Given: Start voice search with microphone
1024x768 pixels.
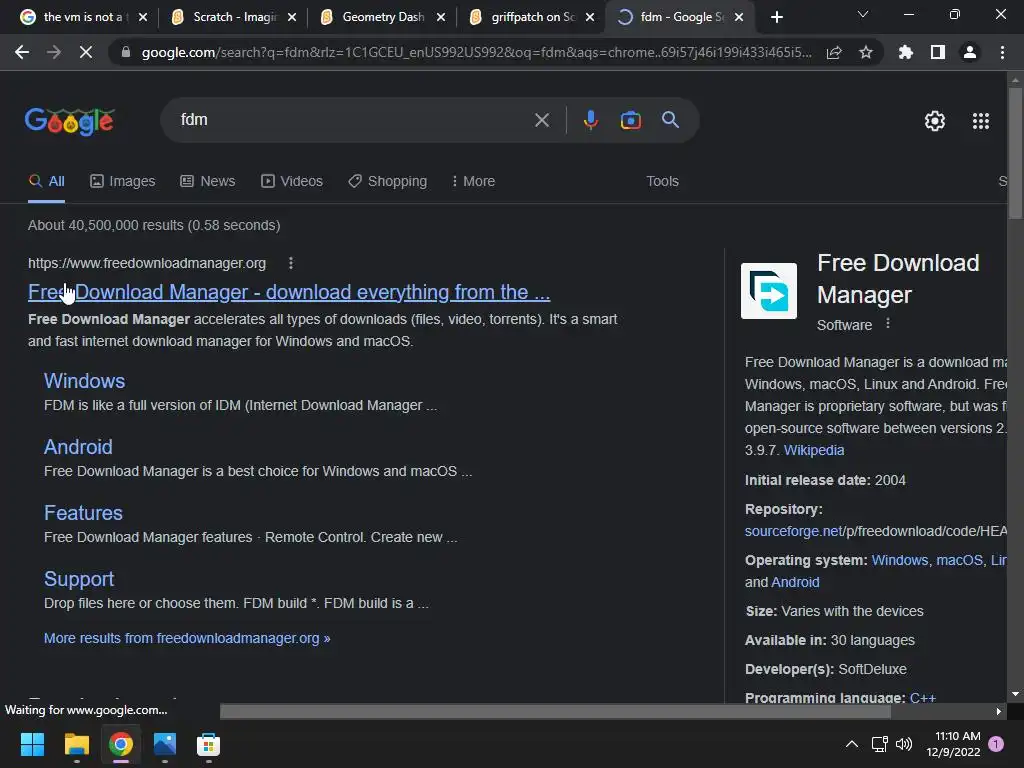Looking at the screenshot, I should tap(590, 120).
